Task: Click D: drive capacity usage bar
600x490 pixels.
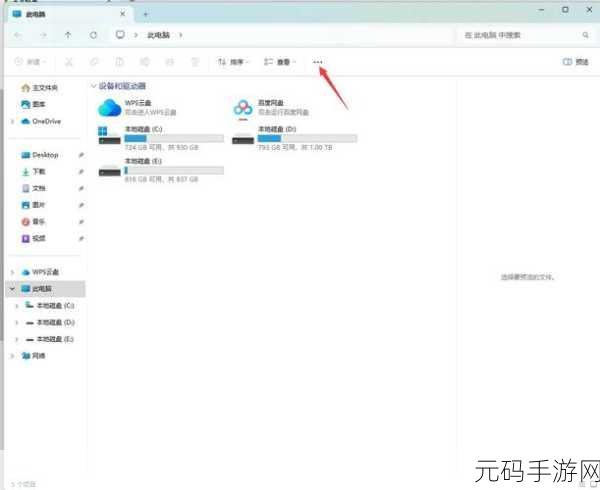Action: pyautogui.click(x=307, y=138)
